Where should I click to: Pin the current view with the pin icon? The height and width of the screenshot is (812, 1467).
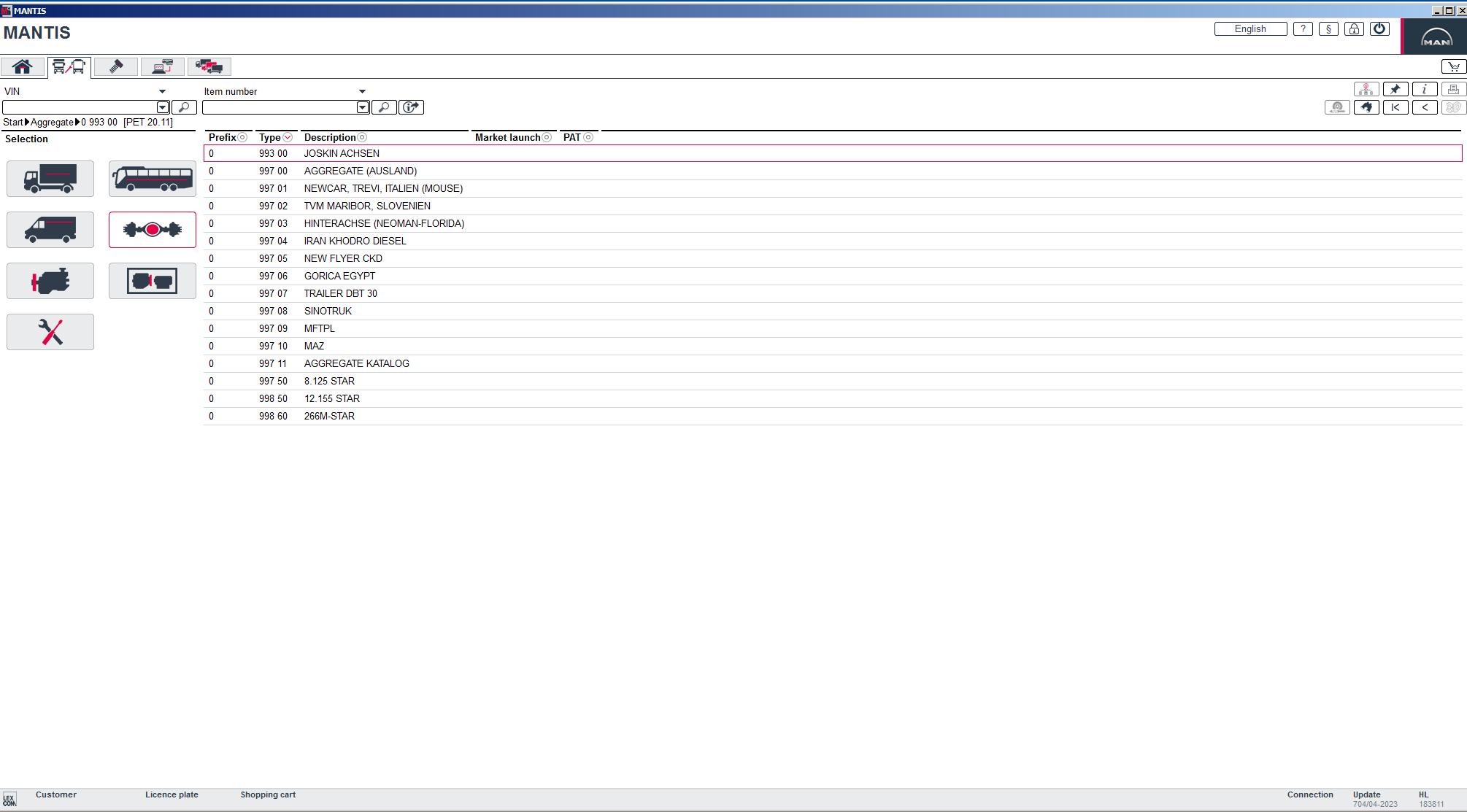point(1395,89)
